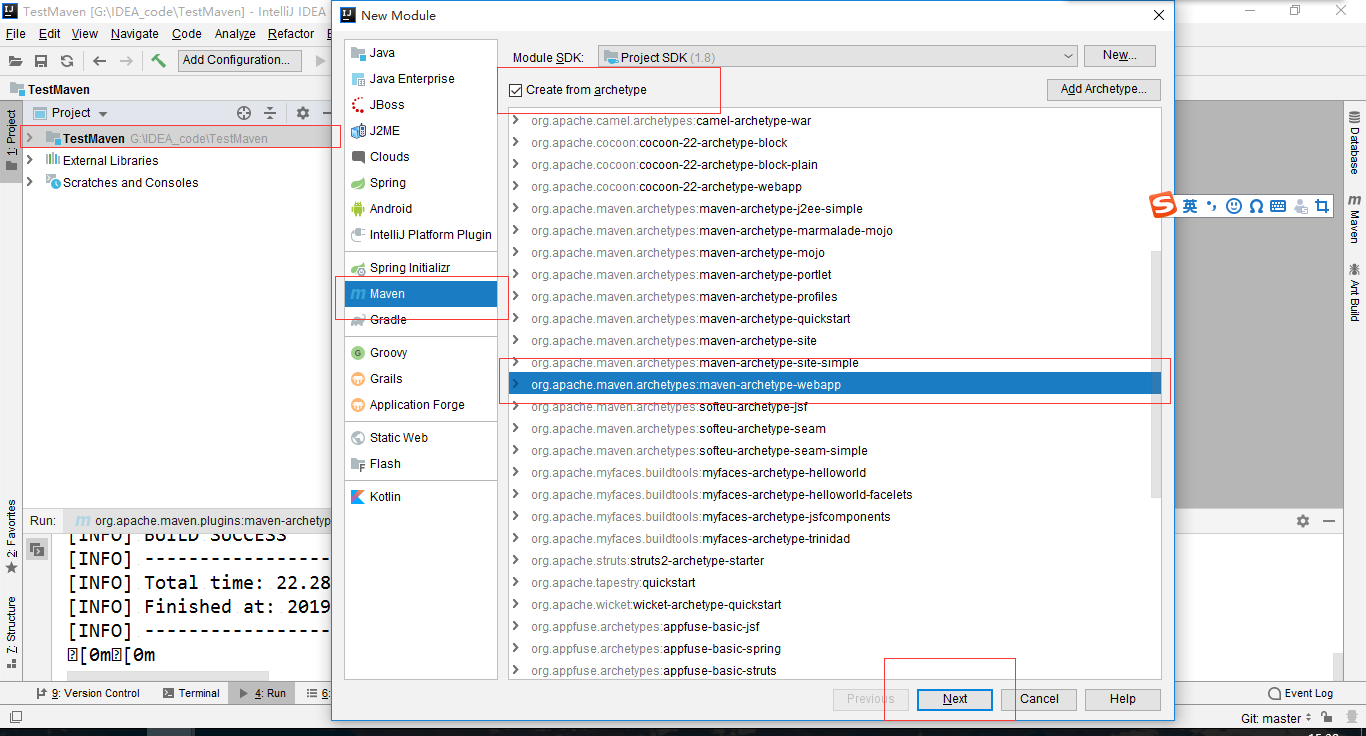Screen dimensions: 1366x736
Task: Click the soft keyboard icon in Sogou bar
Action: tap(1278, 206)
